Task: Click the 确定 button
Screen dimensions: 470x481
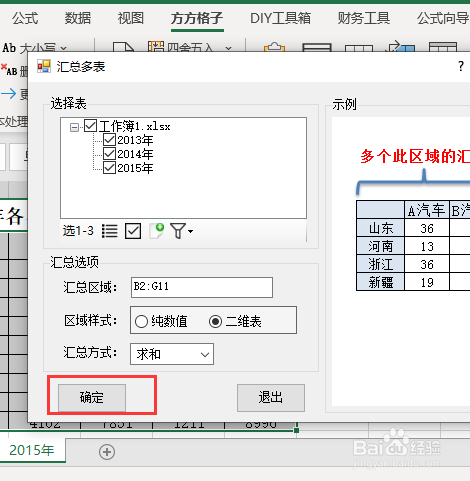Action: 92,398
